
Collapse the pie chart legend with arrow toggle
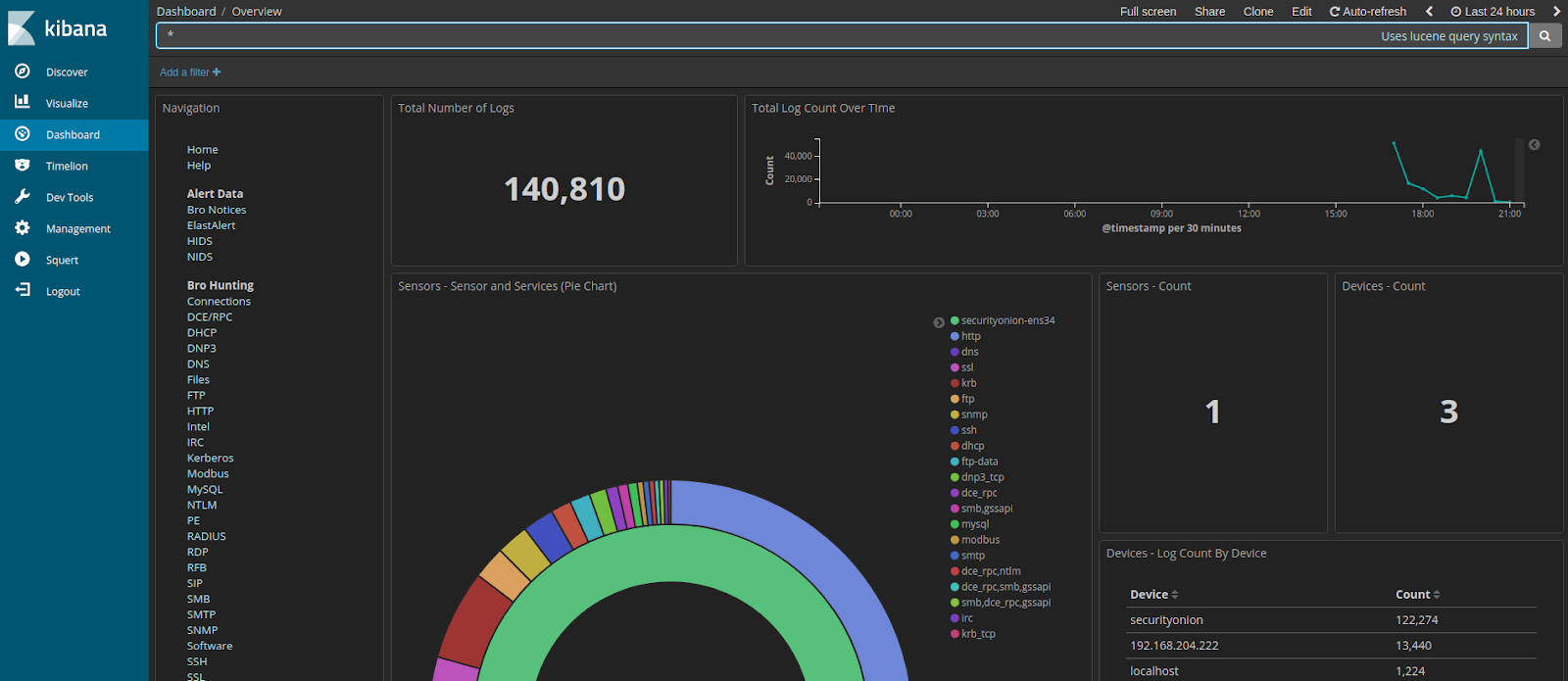(x=939, y=322)
